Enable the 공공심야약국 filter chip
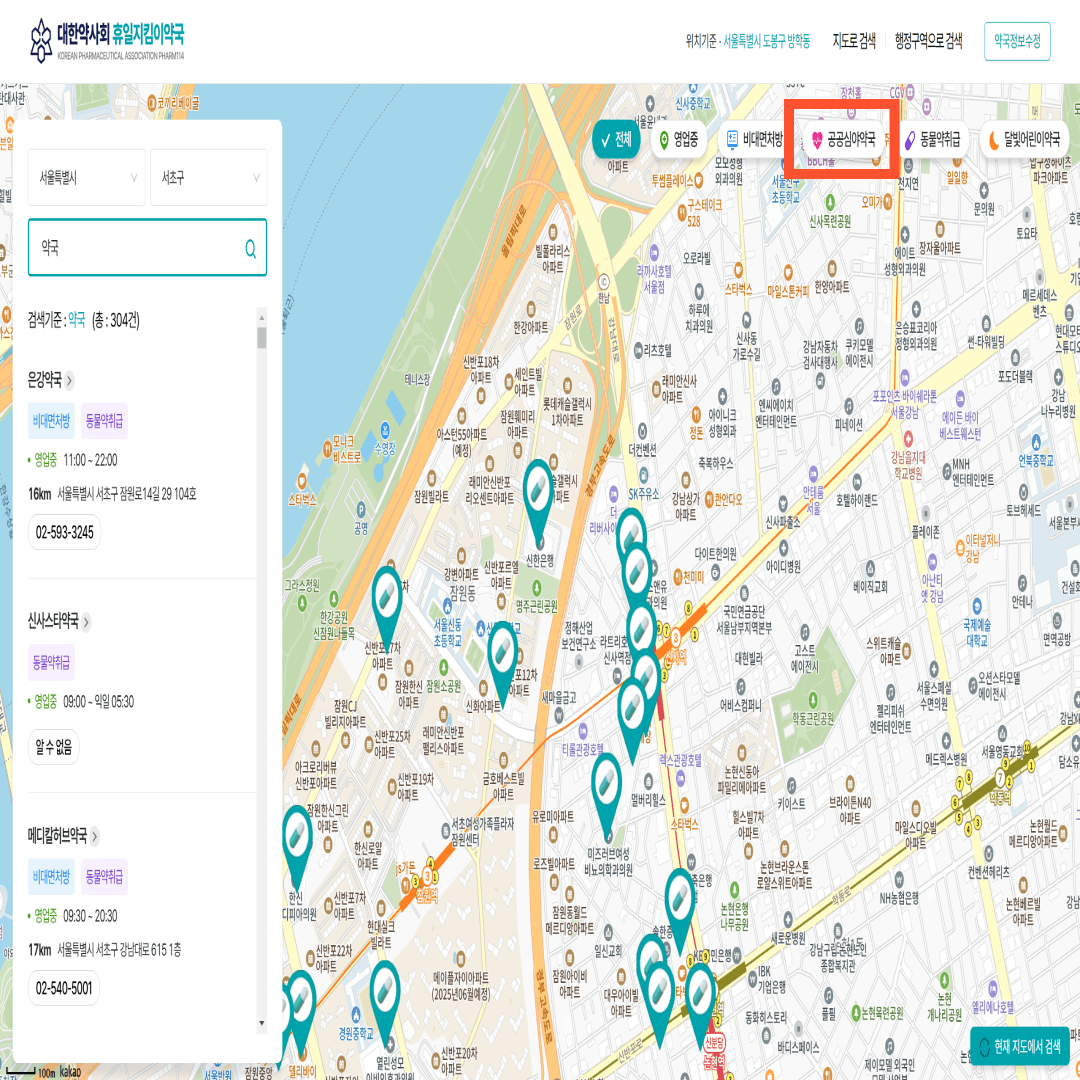The height and width of the screenshot is (1080, 1080). coord(844,140)
